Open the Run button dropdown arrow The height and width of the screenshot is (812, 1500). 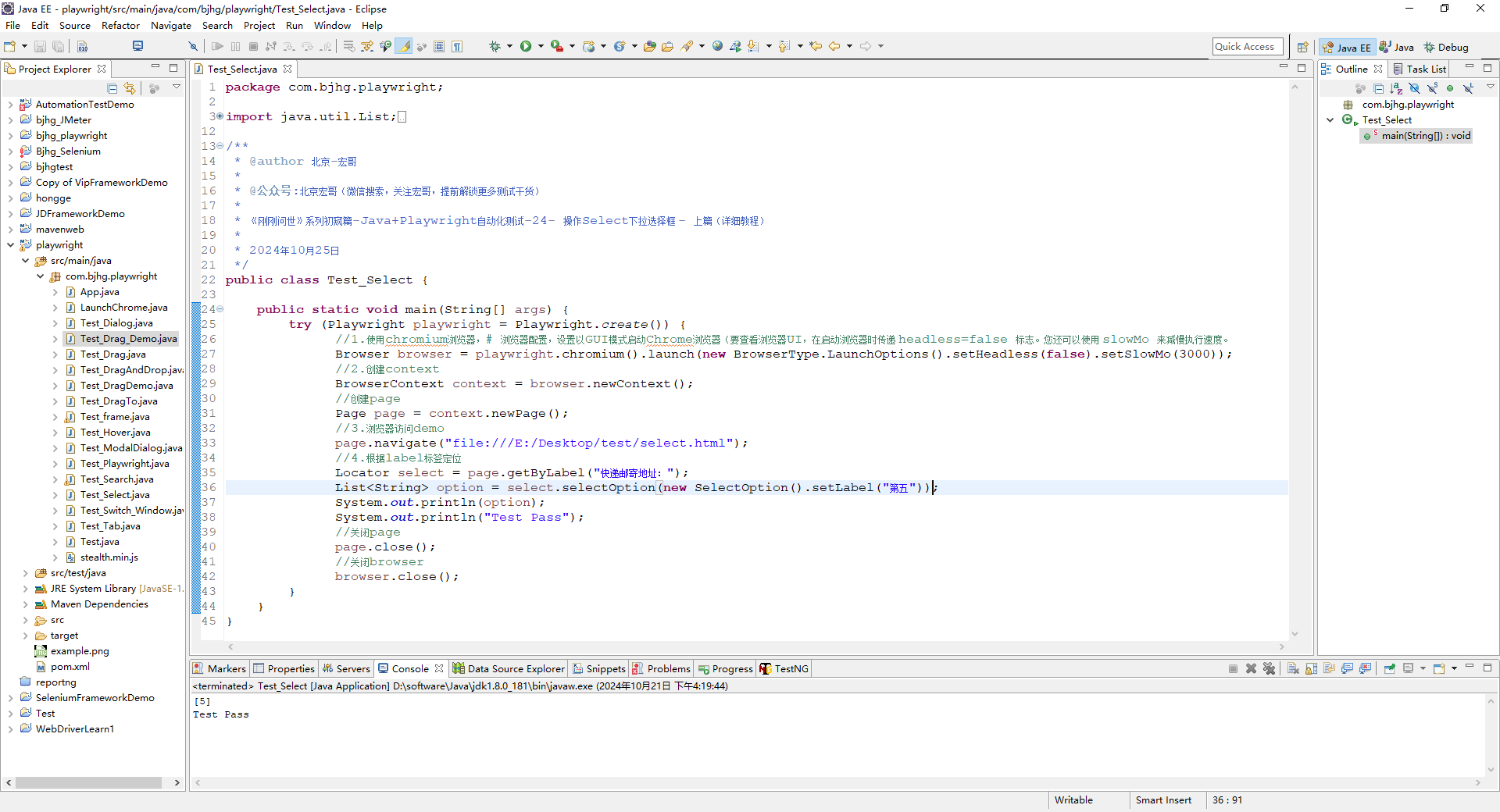[x=541, y=46]
